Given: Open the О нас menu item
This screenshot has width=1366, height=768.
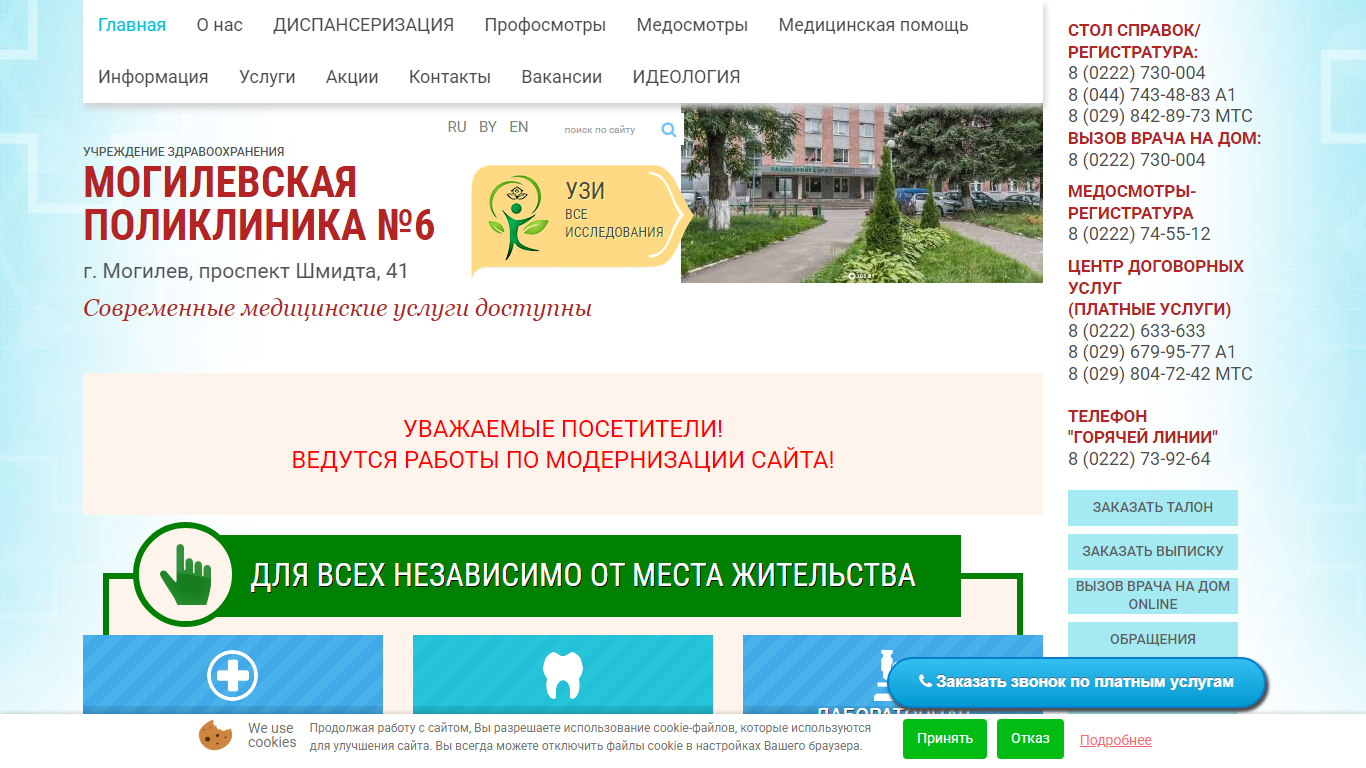Looking at the screenshot, I should point(220,25).
